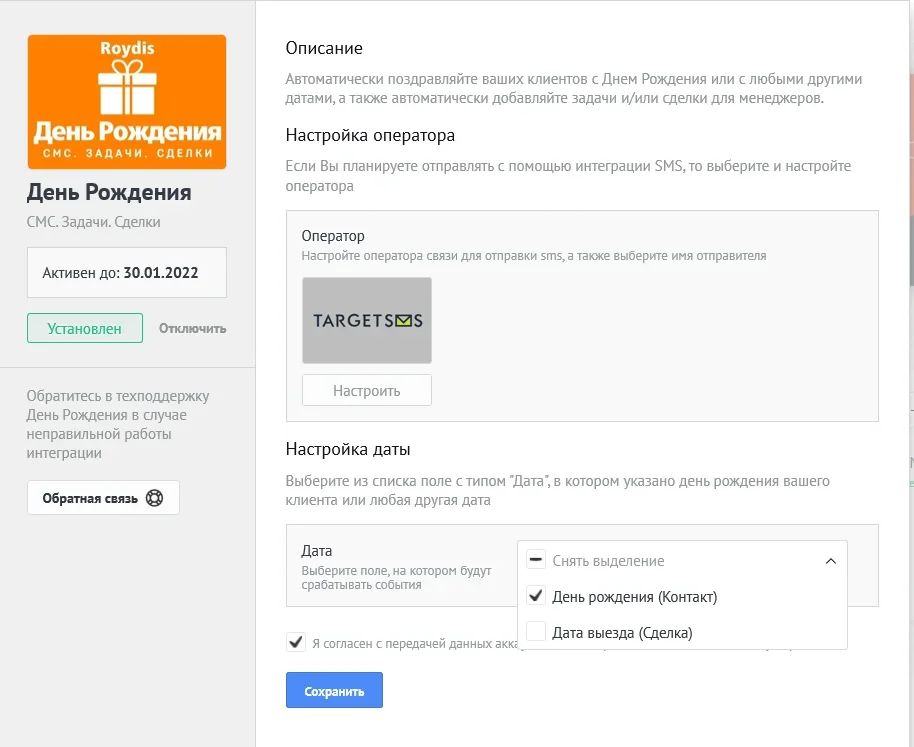The height and width of the screenshot is (747, 914).
Task: Click the lifebuoy icon in Обратная связь
Action: click(x=154, y=498)
